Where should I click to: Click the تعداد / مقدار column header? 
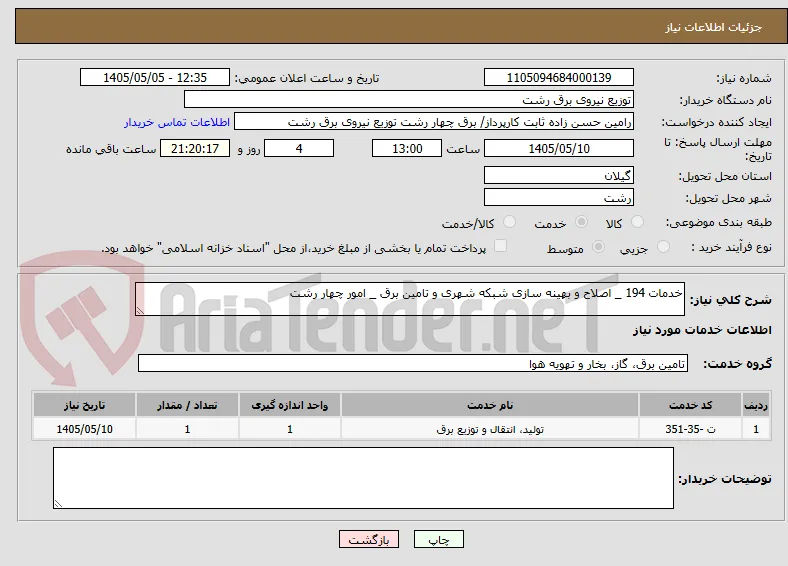point(187,405)
